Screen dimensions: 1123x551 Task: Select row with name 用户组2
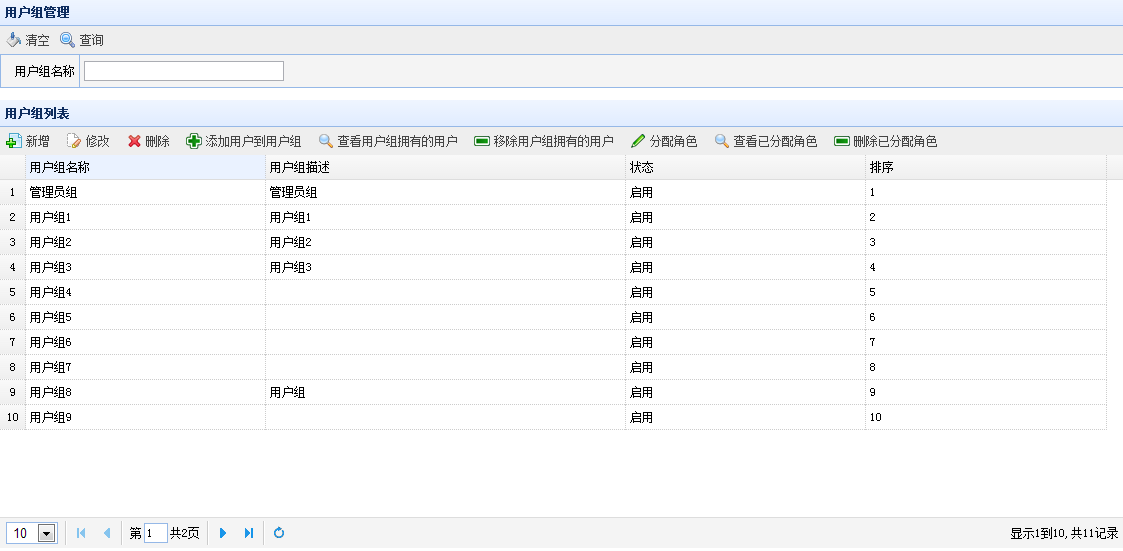[553, 242]
